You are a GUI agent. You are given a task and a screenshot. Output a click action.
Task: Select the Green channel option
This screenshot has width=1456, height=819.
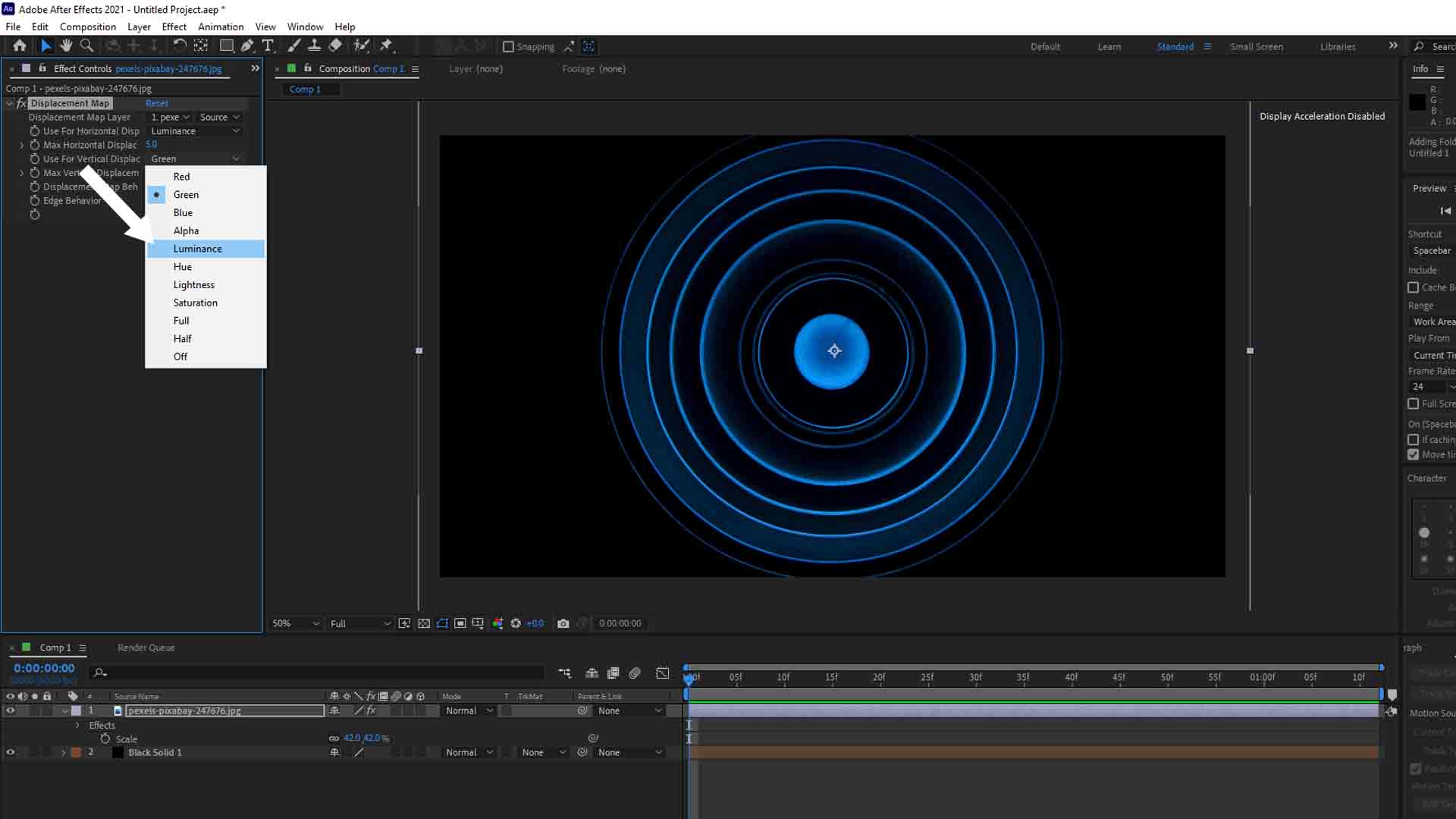tap(185, 194)
